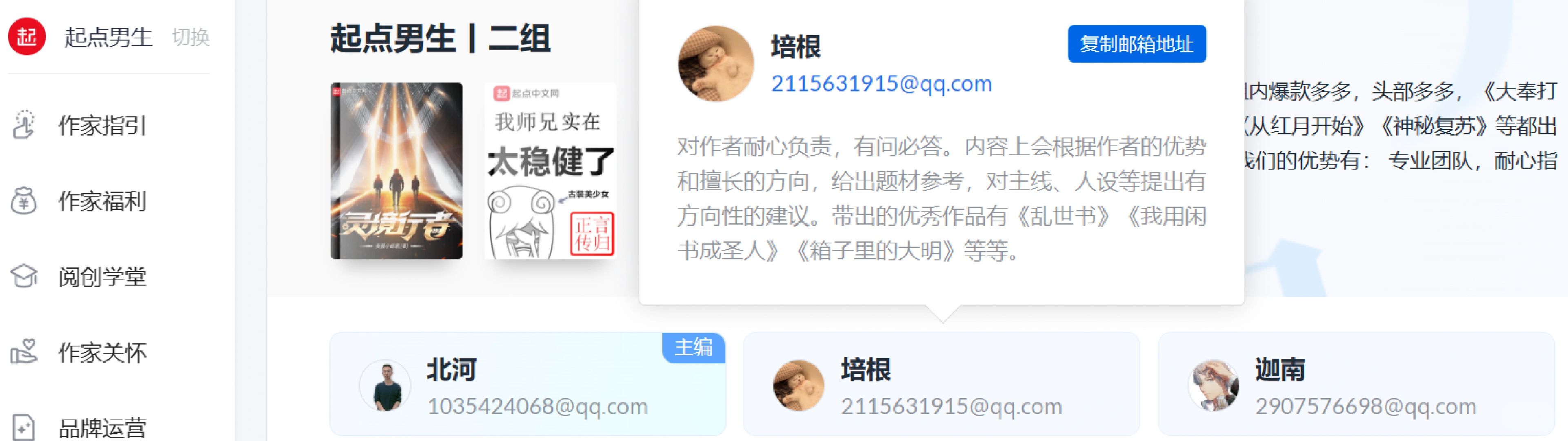Open the 灵境行者 book cover
This screenshot has height=441, width=1568.
396,171
